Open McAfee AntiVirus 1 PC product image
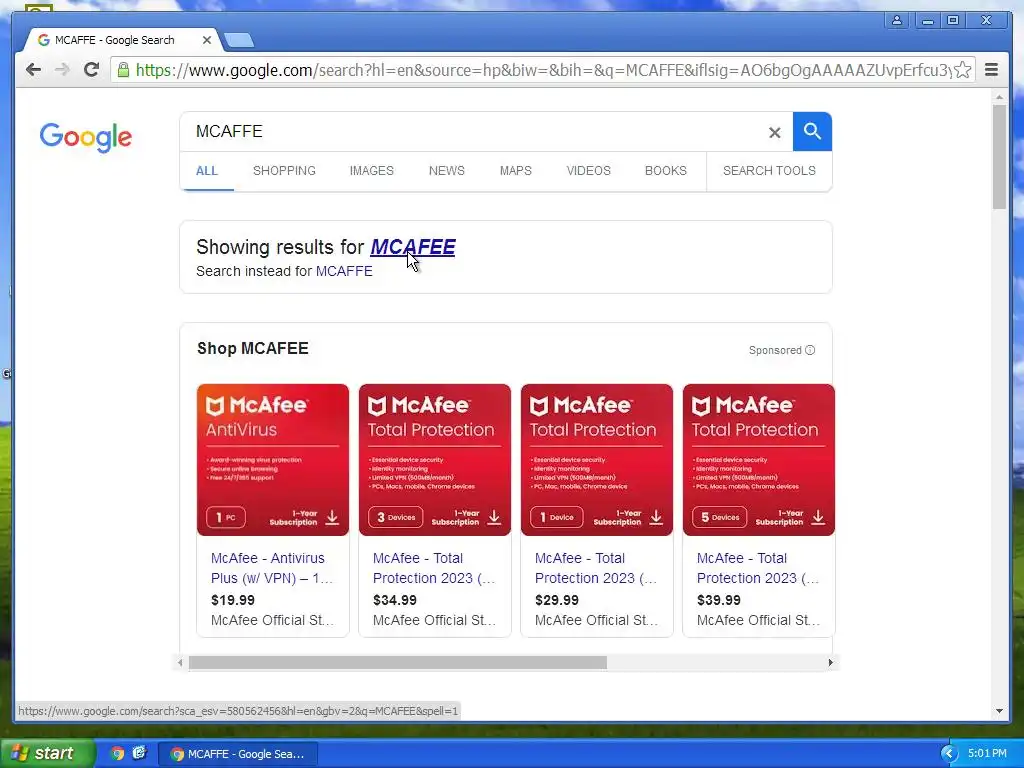This screenshot has width=1024, height=768. pyautogui.click(x=273, y=460)
